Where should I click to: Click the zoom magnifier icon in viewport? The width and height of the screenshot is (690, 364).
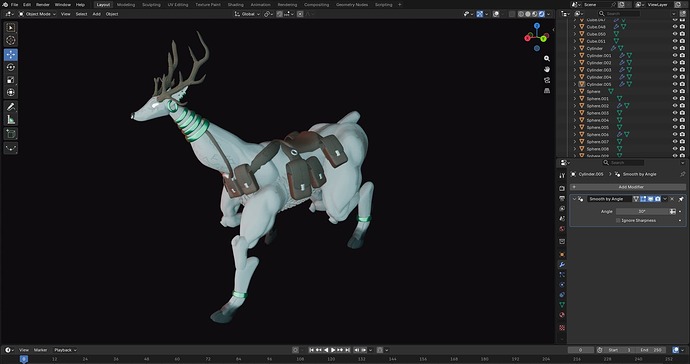[x=547, y=59]
